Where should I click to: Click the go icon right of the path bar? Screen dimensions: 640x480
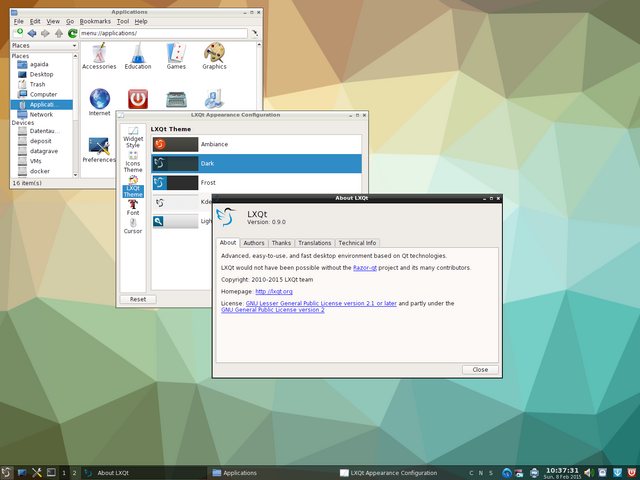point(255,33)
